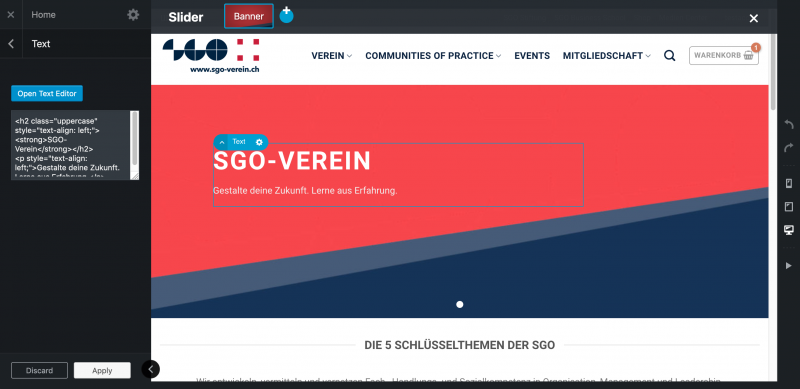Apply the text changes
This screenshot has width=800, height=389.
[102, 371]
